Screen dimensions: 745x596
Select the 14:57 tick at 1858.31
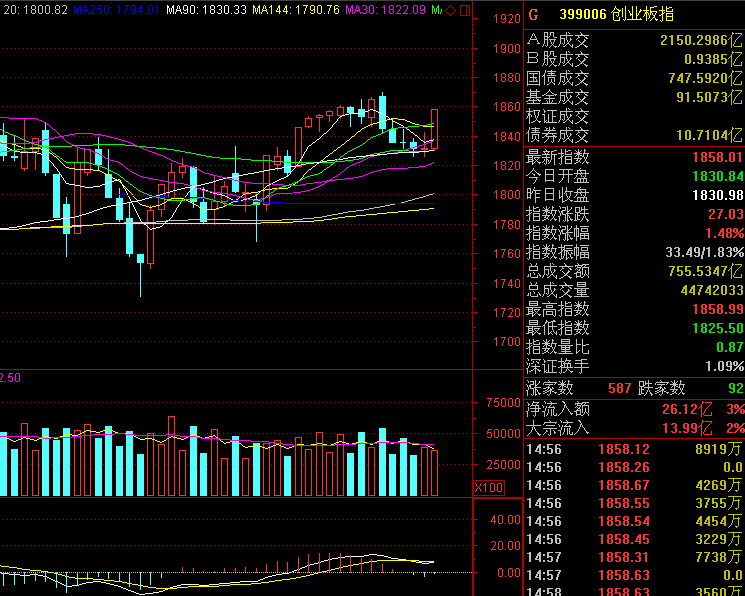(x=634, y=557)
